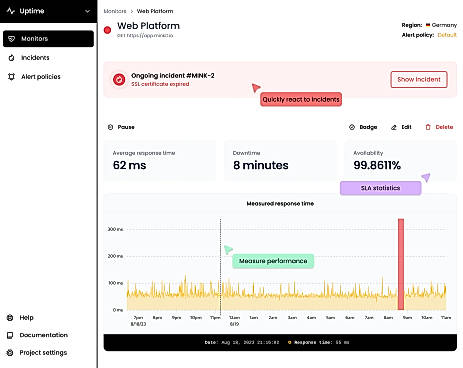
Task: Click the Uptime pulse logo icon
Action: tap(11, 11)
